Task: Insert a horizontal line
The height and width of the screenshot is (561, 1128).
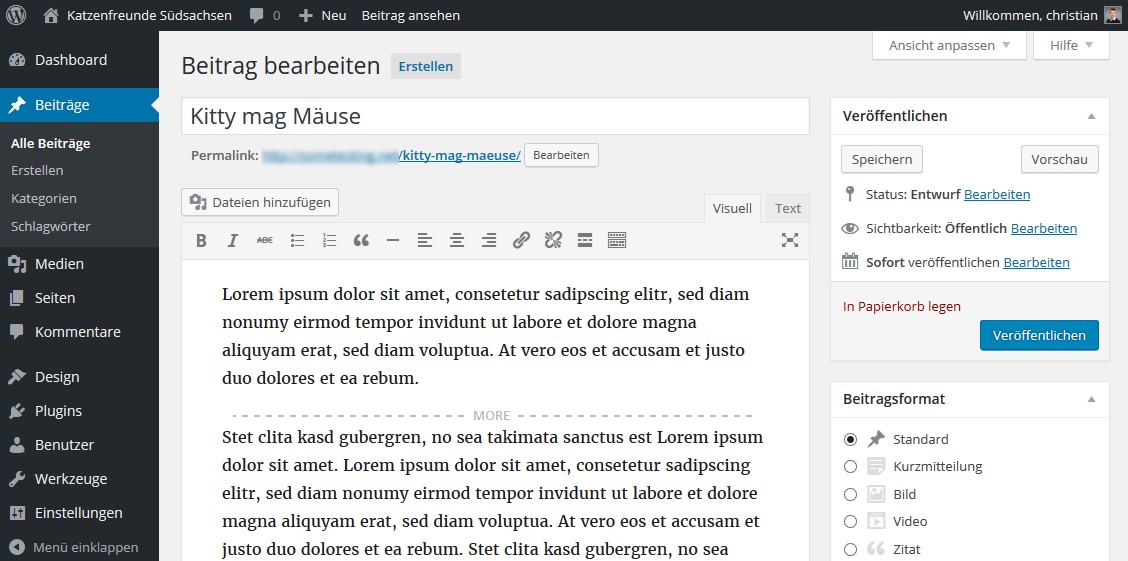Action: coord(393,241)
